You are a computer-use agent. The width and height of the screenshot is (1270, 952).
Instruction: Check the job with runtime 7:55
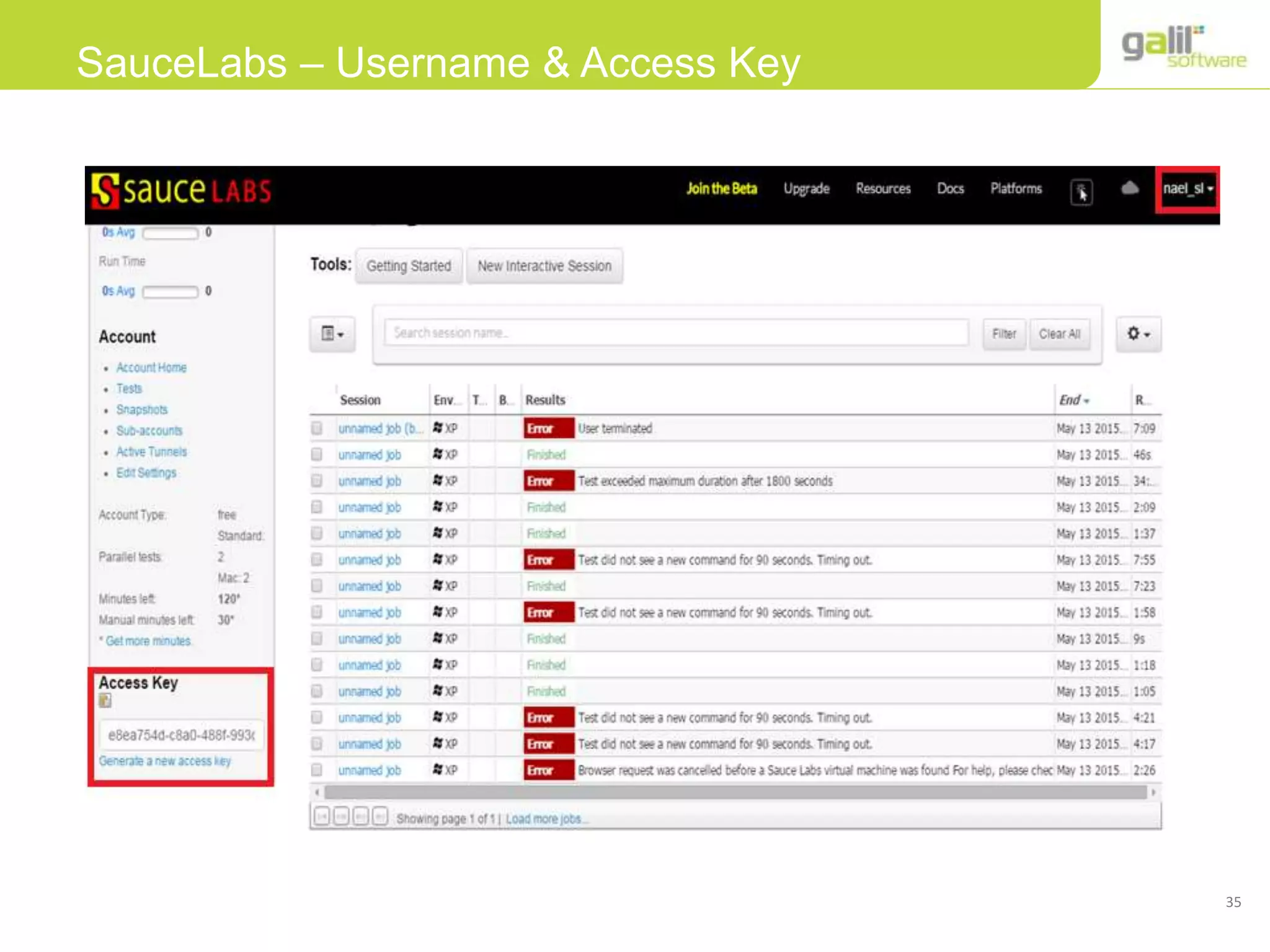(317, 560)
